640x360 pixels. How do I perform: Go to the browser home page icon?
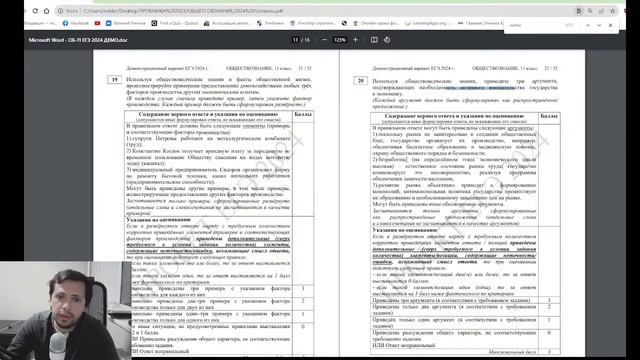pyautogui.click(x=47, y=11)
